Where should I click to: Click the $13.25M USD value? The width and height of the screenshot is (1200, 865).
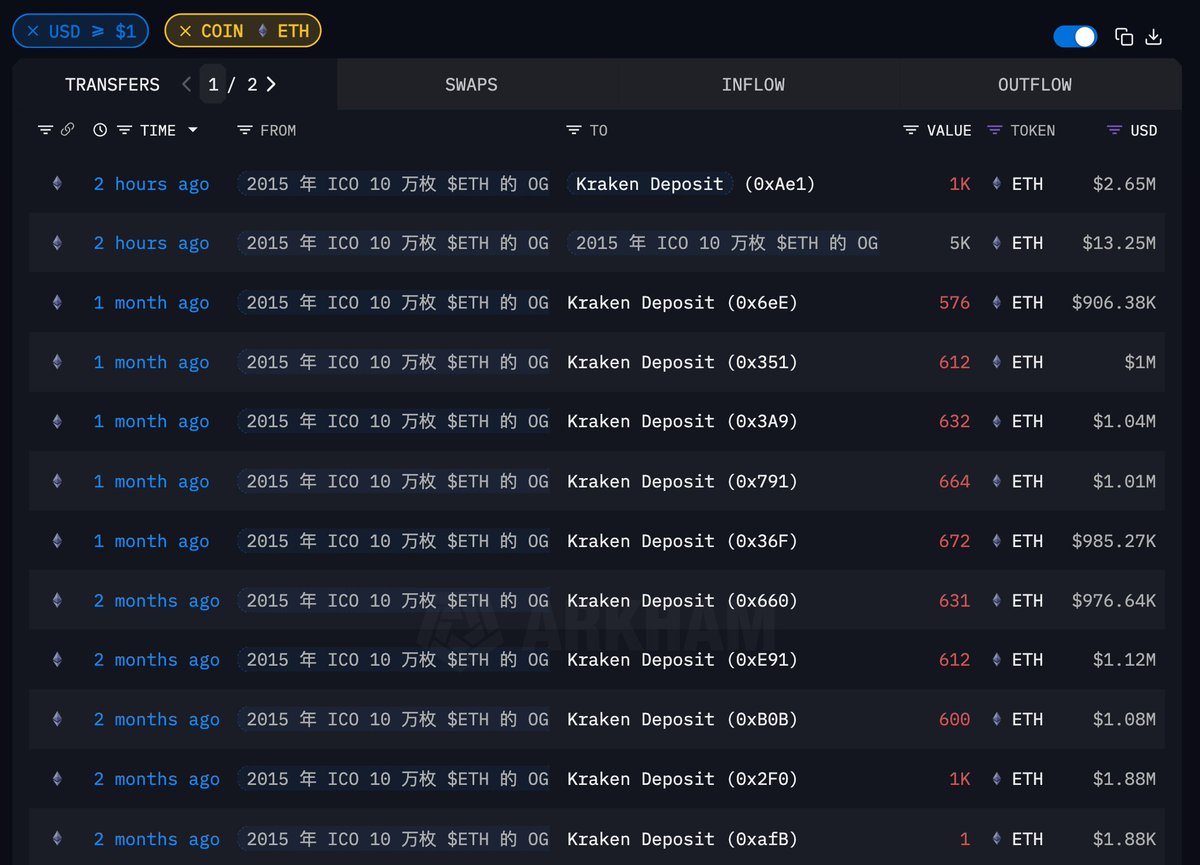tap(1119, 243)
